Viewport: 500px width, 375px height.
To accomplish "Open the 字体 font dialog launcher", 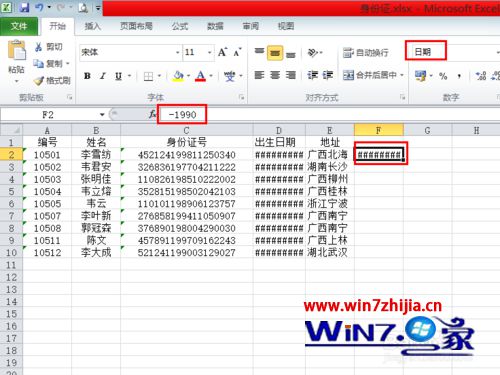I will pos(242,97).
